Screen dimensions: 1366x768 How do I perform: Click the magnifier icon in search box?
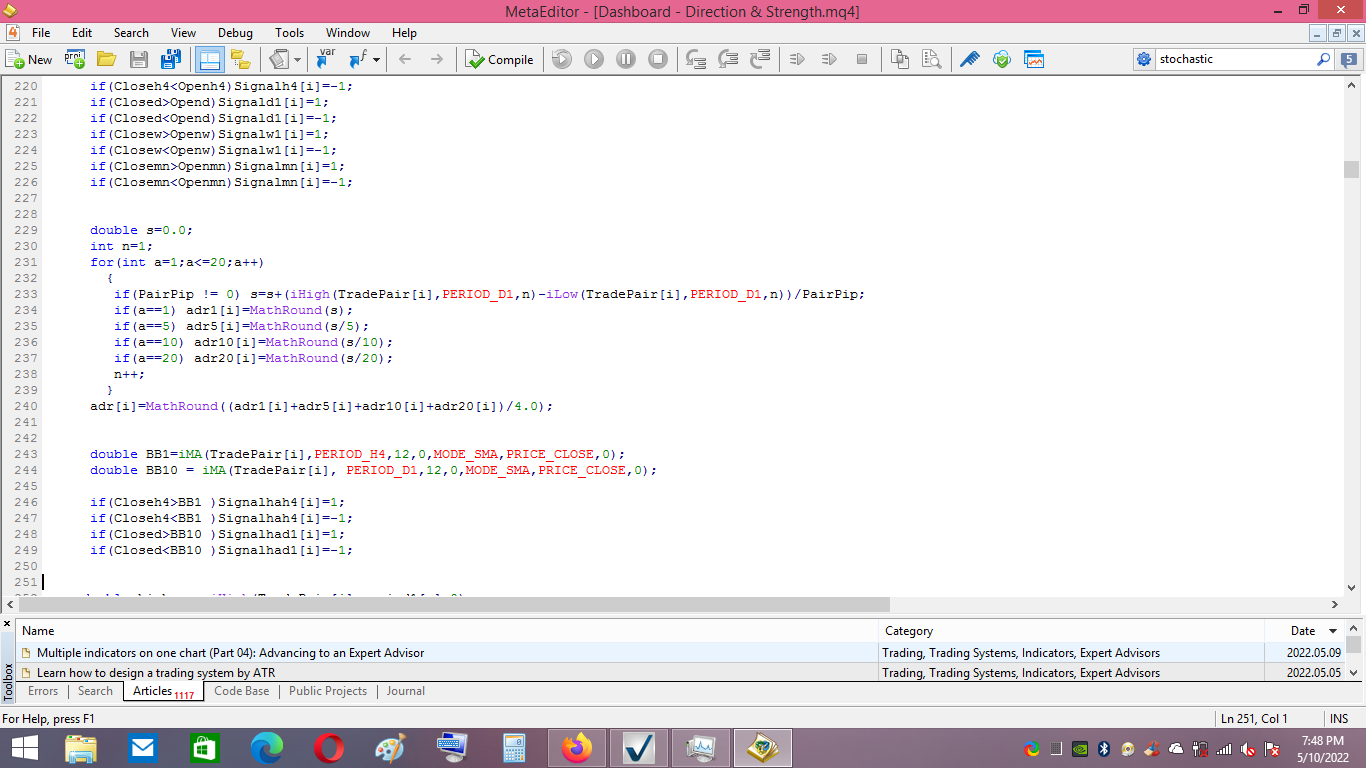pos(1324,60)
